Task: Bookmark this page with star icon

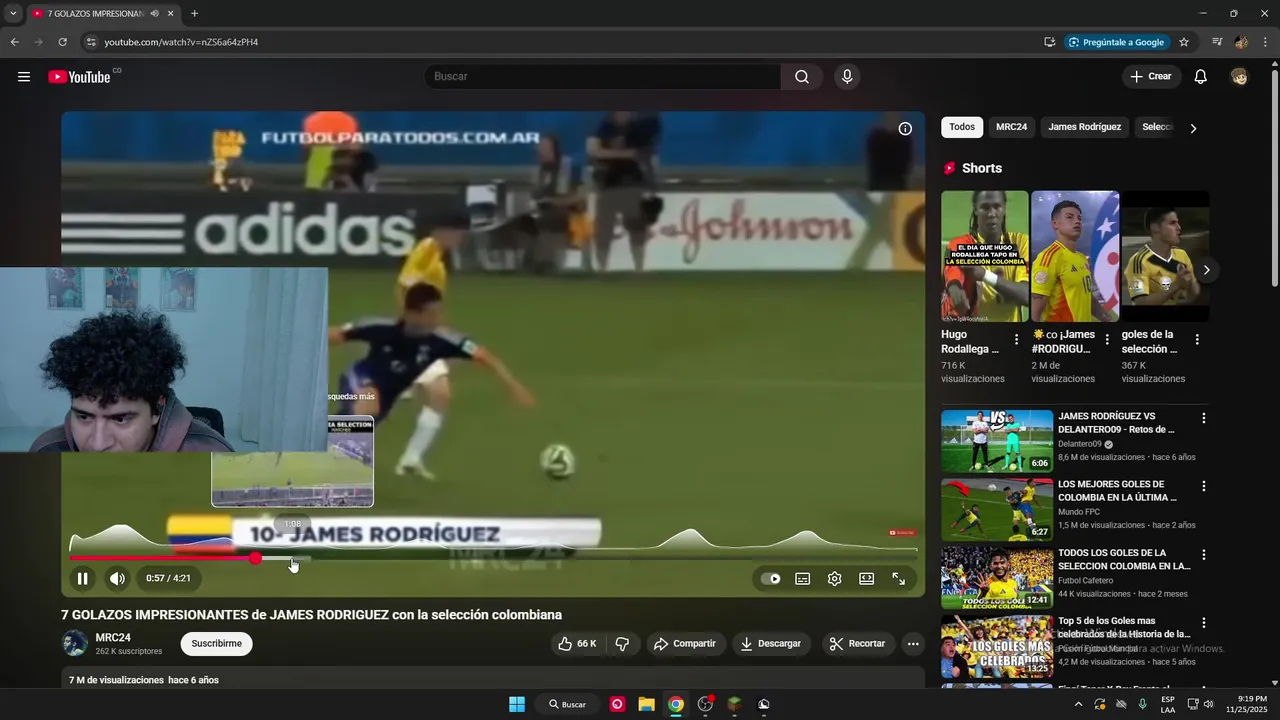Action: pos(1184,42)
